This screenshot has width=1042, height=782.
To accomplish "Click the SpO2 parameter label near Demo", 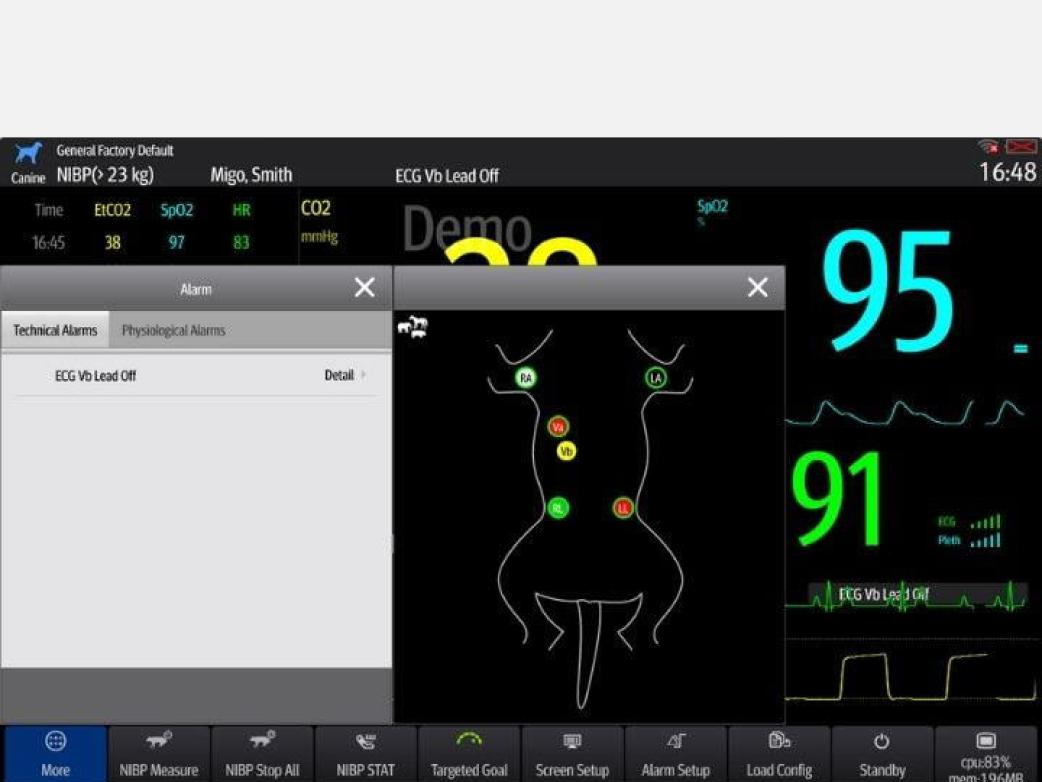I will click(712, 207).
